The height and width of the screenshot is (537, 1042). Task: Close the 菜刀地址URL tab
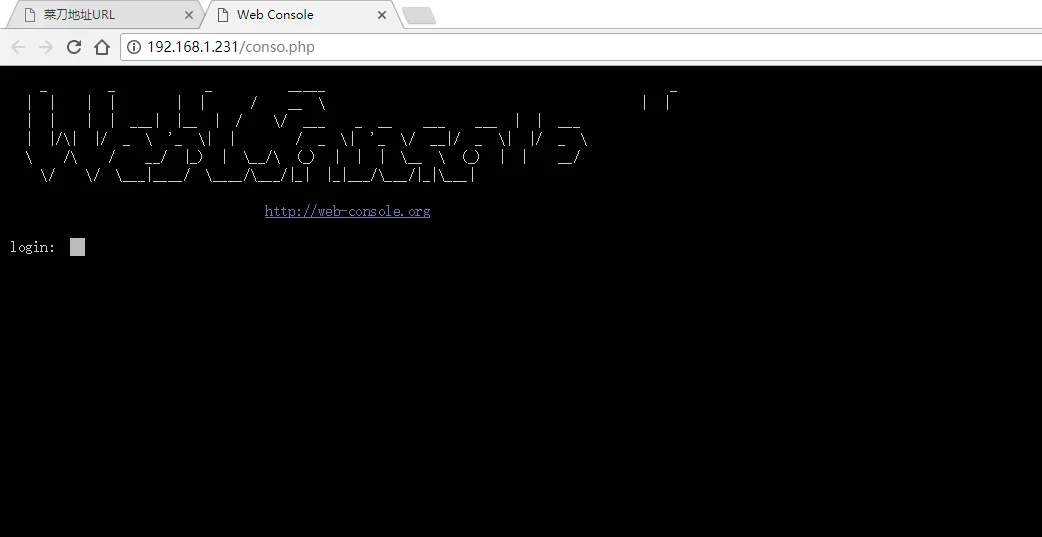[x=189, y=15]
